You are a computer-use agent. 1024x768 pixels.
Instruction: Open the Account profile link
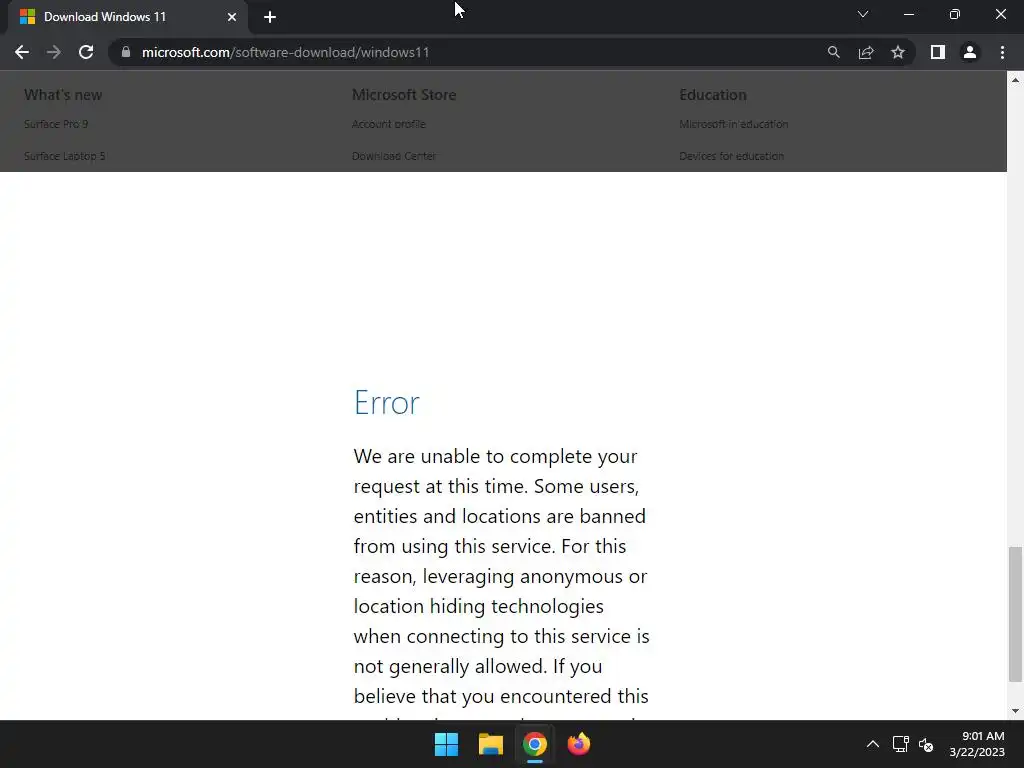(389, 124)
